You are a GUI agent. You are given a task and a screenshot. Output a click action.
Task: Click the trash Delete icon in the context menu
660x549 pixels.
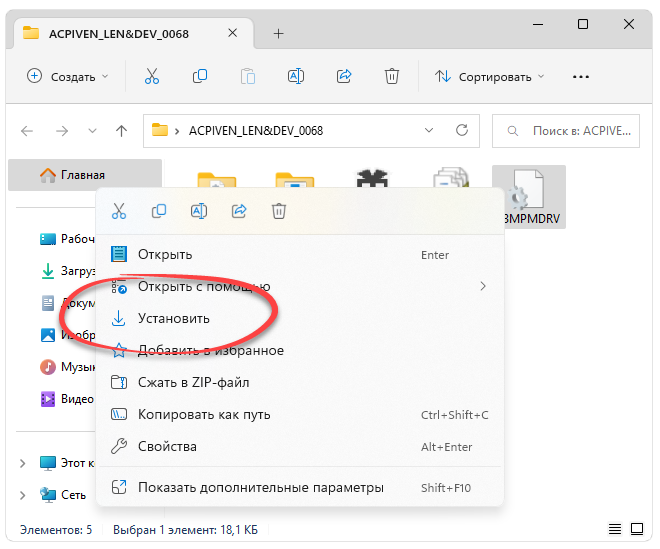279,211
